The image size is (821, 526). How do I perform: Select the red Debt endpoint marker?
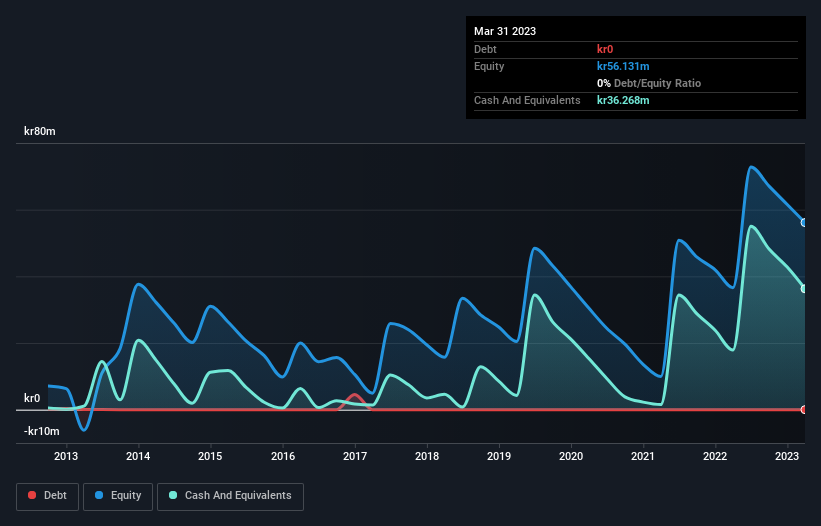[804, 409]
